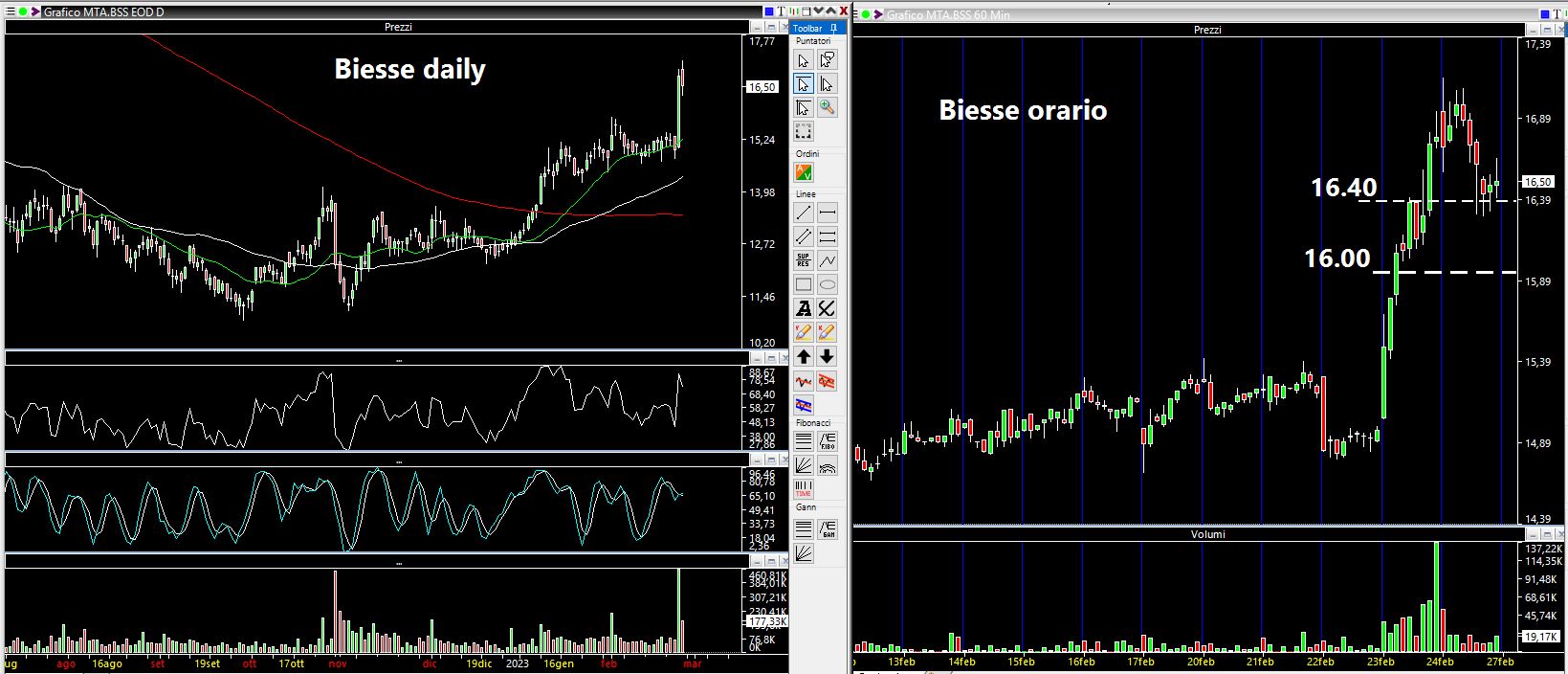Click the drag handle dots above RSI panel

[x=398, y=360]
